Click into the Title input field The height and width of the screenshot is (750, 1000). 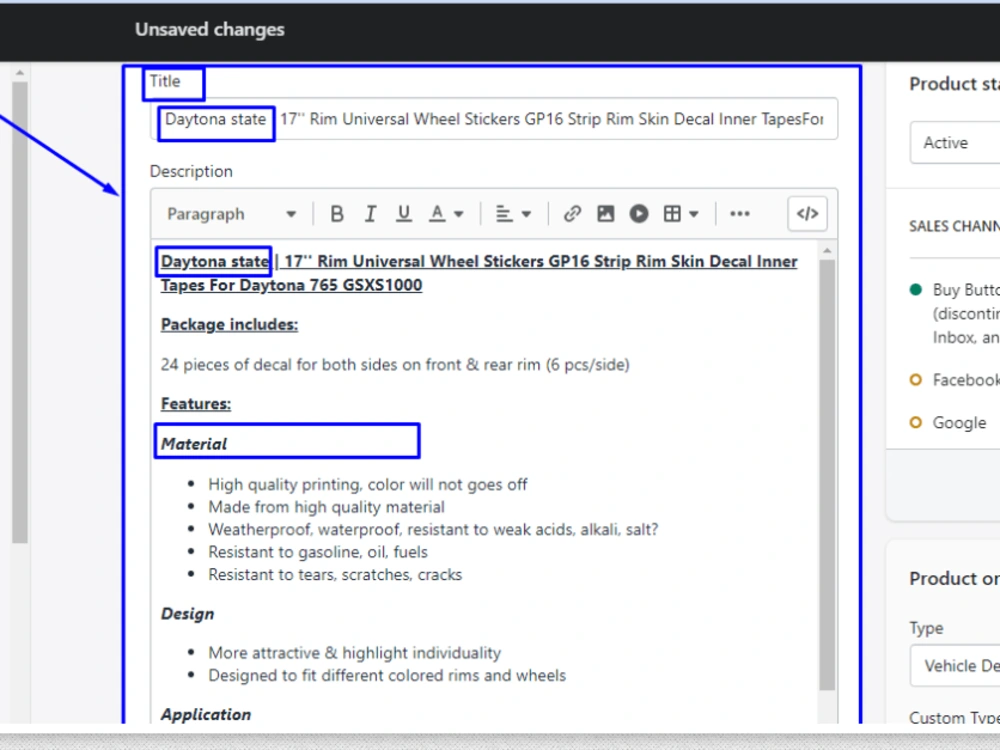pos(494,119)
